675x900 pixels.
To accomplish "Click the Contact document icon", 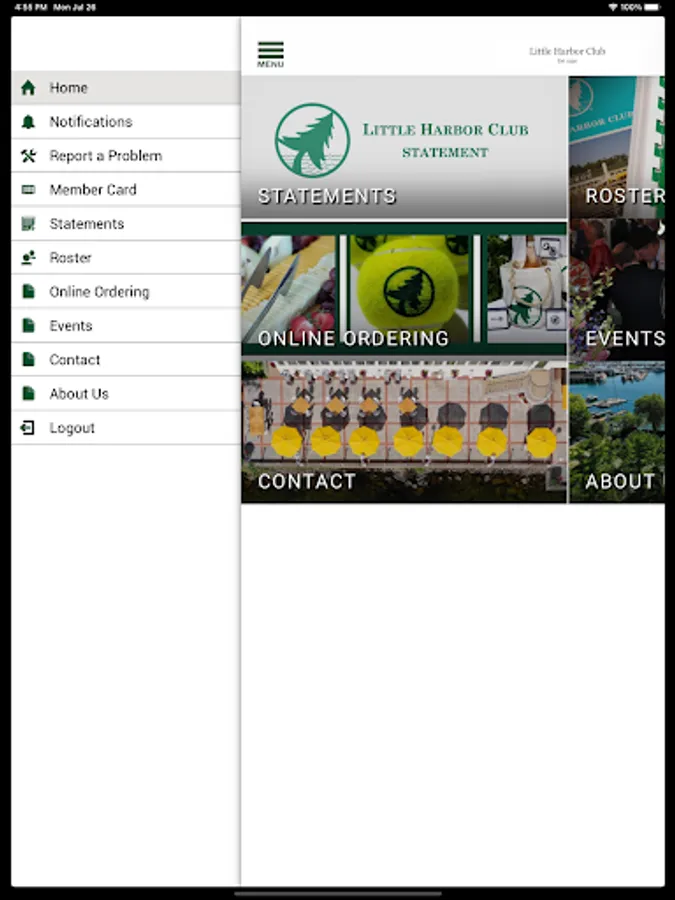I will click(28, 359).
